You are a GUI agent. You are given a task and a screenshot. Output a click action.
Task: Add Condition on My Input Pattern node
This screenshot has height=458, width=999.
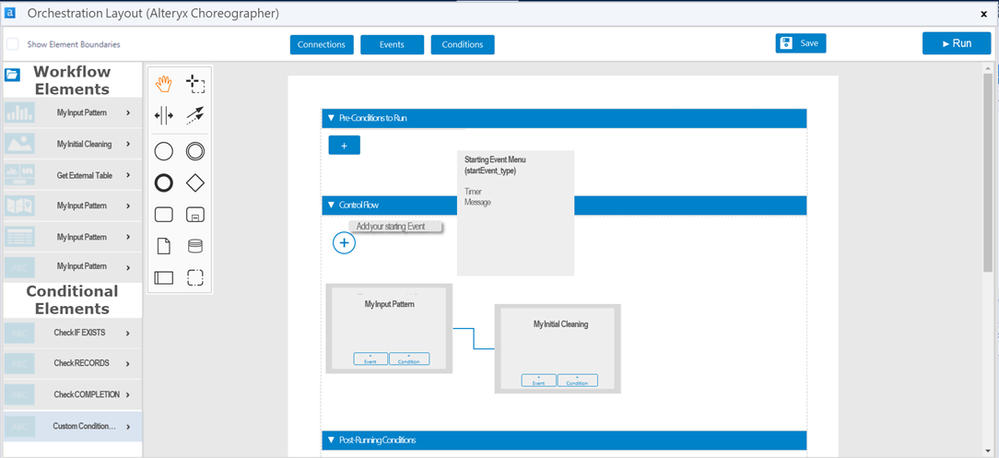coord(409,359)
